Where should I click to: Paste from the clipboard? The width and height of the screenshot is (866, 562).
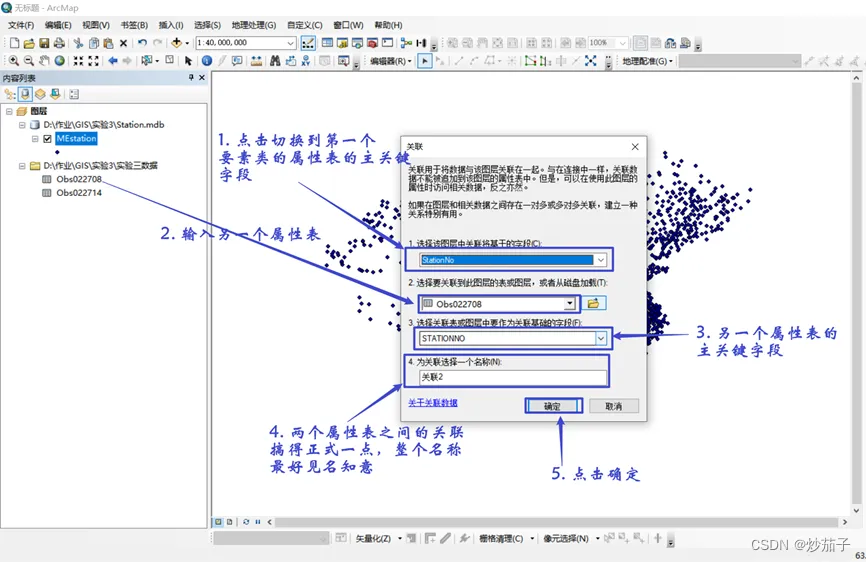(x=108, y=43)
